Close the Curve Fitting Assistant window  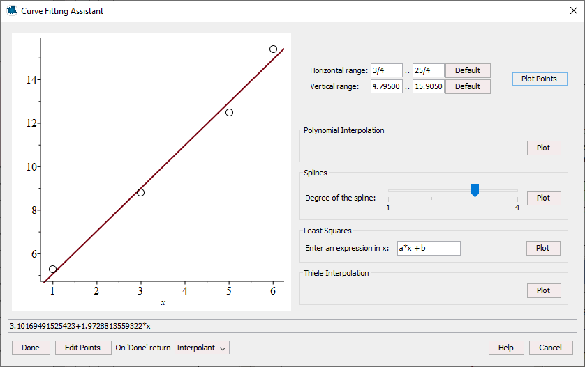573,10
